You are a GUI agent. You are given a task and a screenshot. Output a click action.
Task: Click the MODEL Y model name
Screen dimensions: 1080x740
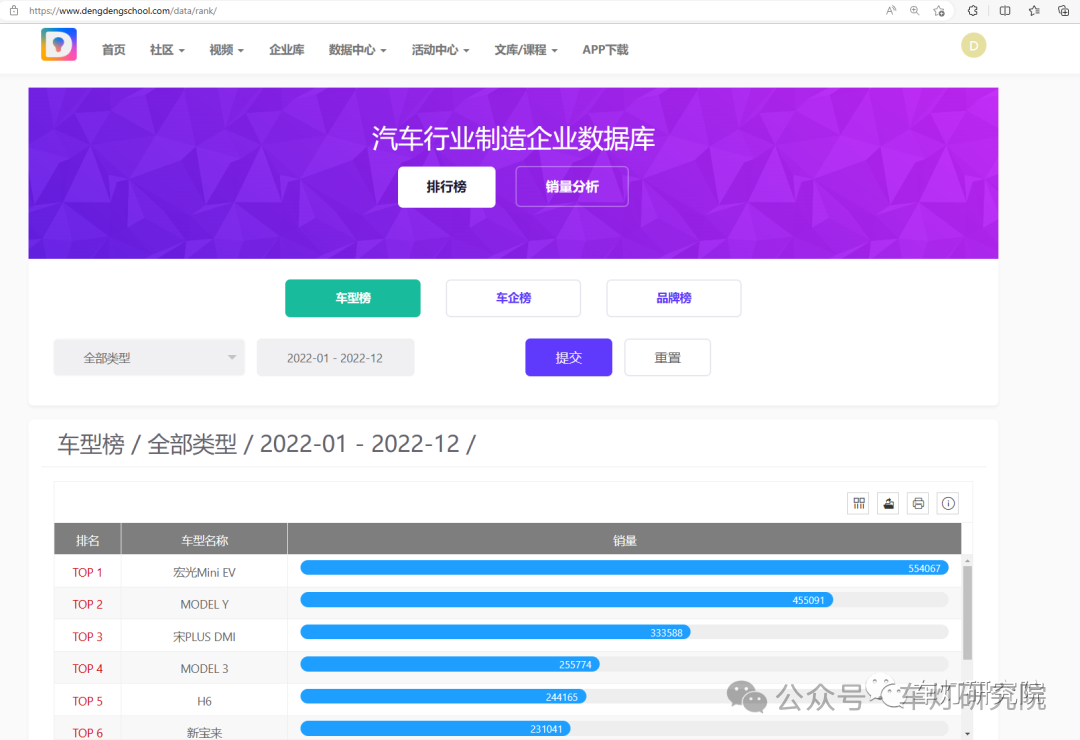point(205,604)
